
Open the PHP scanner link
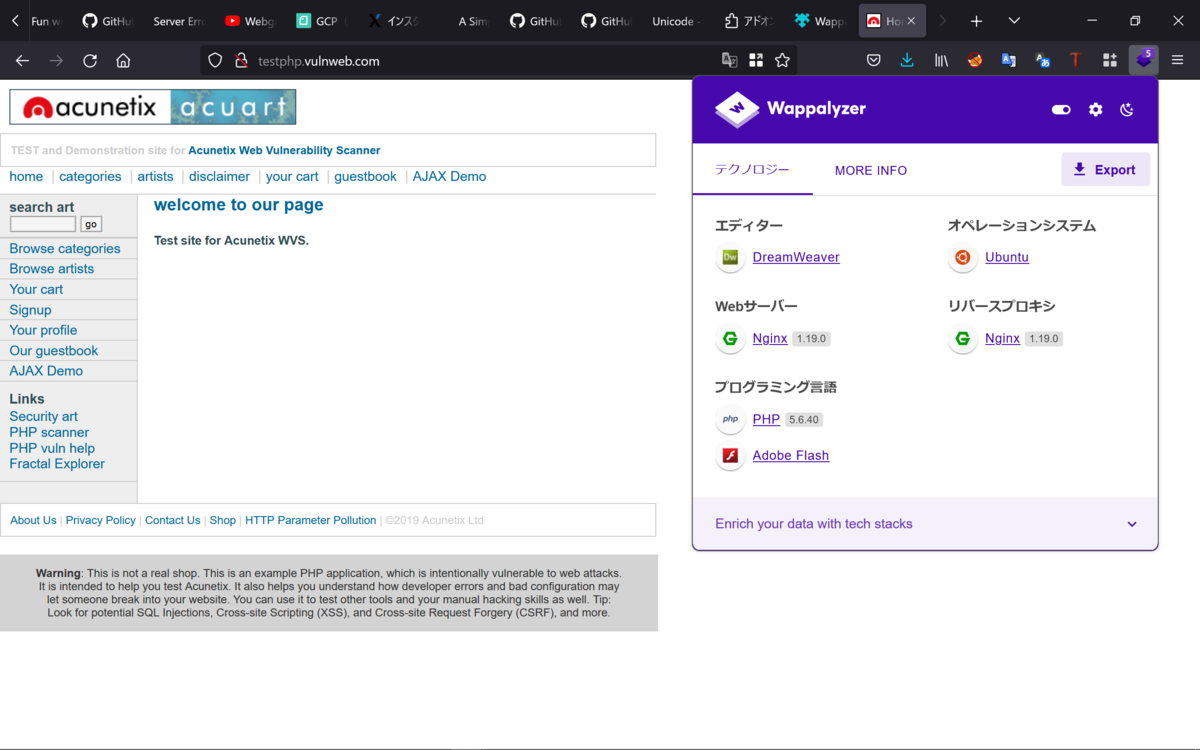click(x=49, y=432)
